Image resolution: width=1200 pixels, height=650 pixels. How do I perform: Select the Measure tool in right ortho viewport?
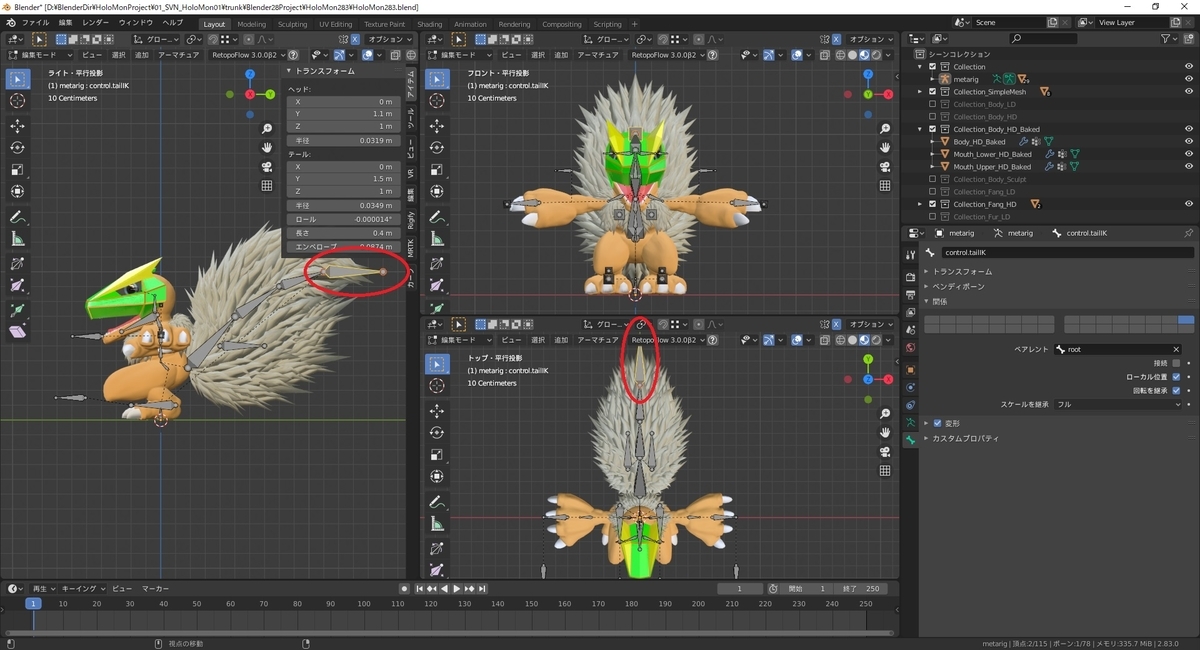pyautogui.click(x=17, y=239)
